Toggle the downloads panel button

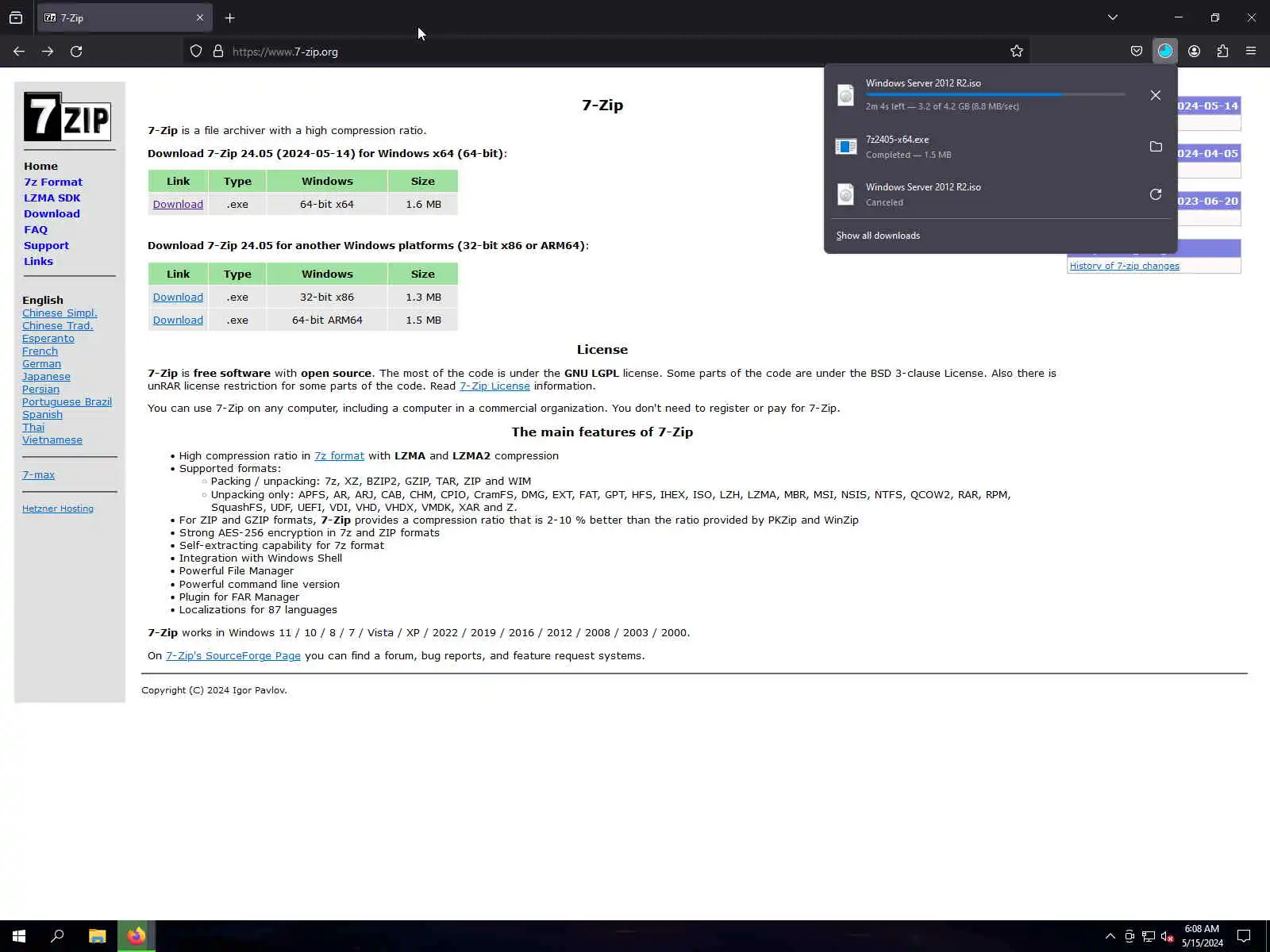pyautogui.click(x=1165, y=52)
